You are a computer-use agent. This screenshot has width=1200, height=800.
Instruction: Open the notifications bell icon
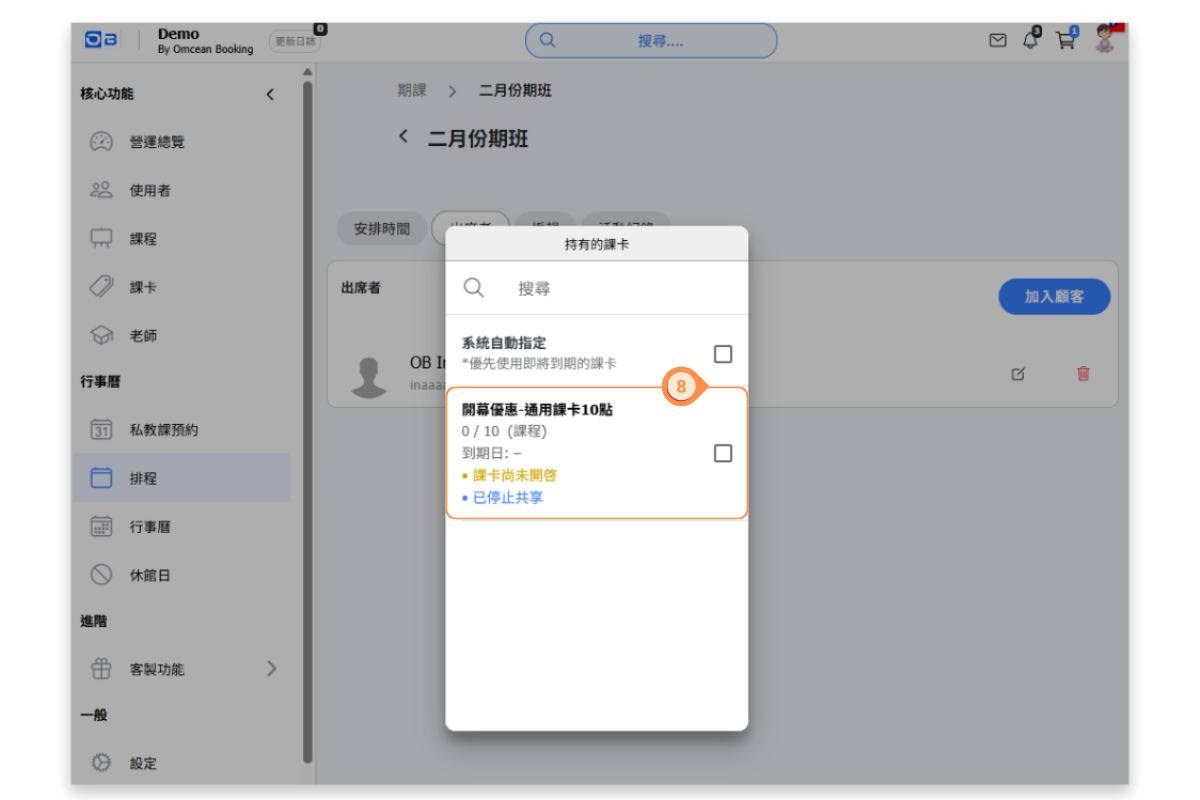click(x=1030, y=41)
